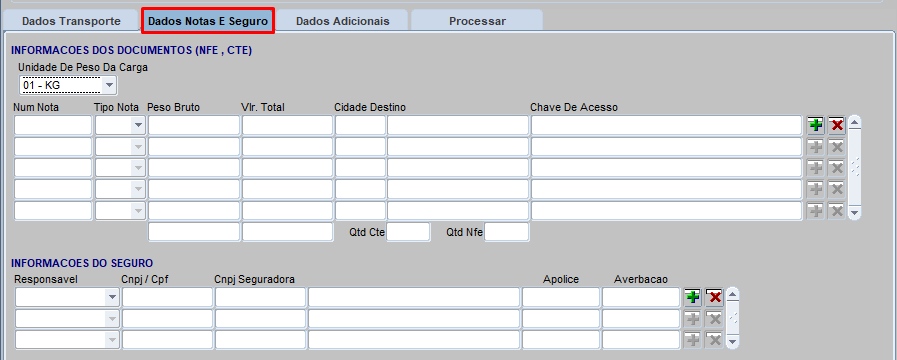Viewport: 897px width, 360px height.
Task: Click the Qtd Cte field
Action: pos(408,232)
